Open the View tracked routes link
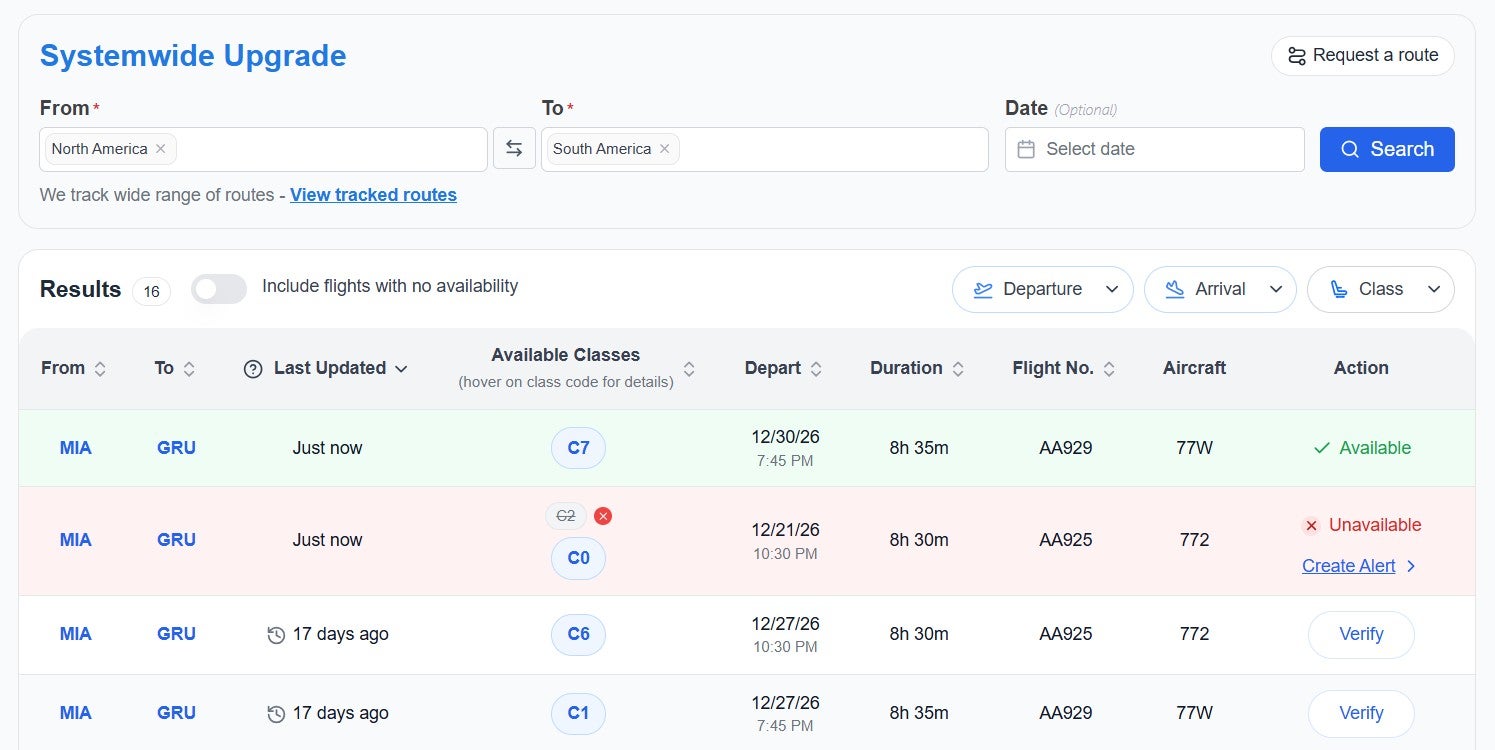 tap(373, 194)
